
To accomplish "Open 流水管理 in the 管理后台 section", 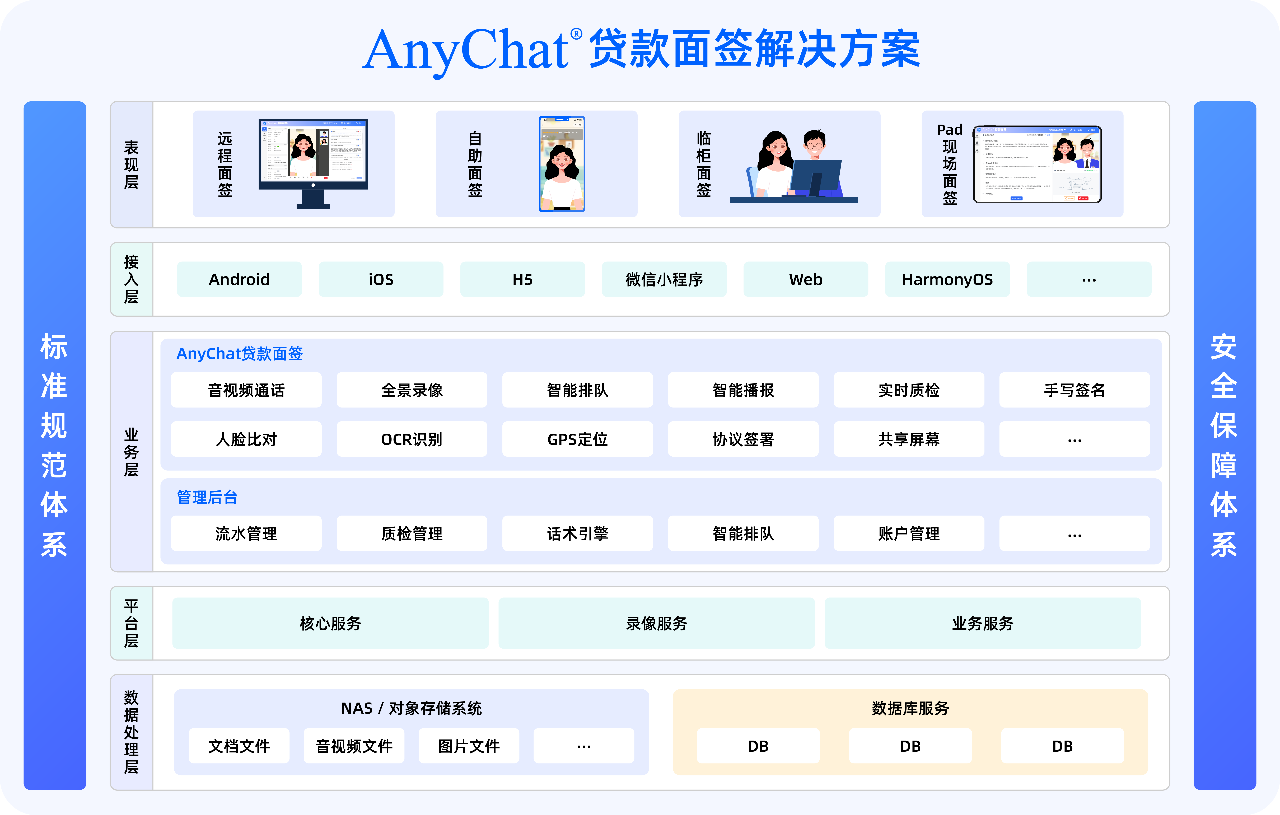I will (246, 534).
